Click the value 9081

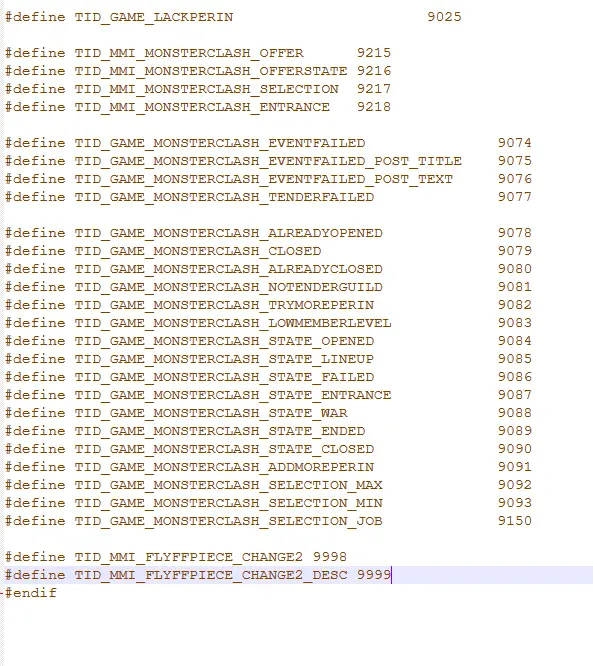(x=515, y=287)
